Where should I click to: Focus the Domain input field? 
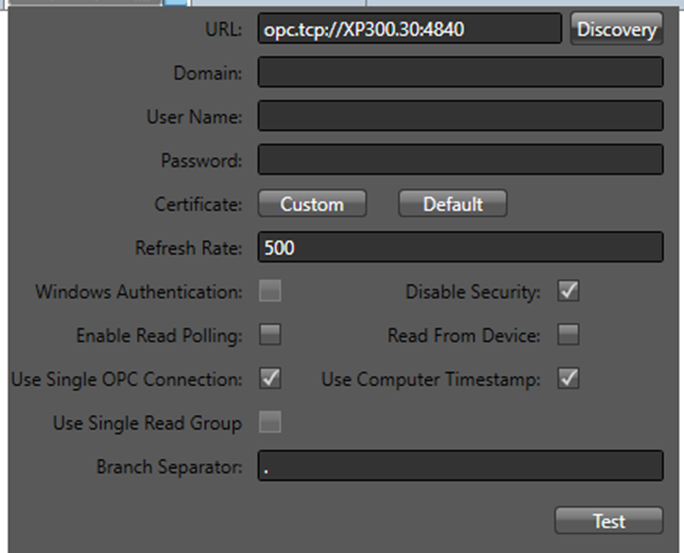[x=460, y=73]
